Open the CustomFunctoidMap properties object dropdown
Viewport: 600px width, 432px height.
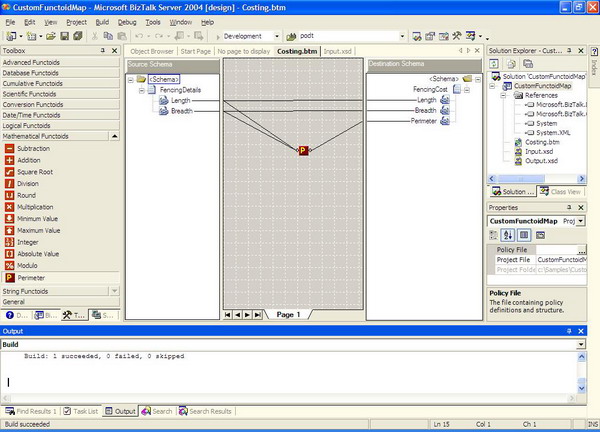(581, 221)
